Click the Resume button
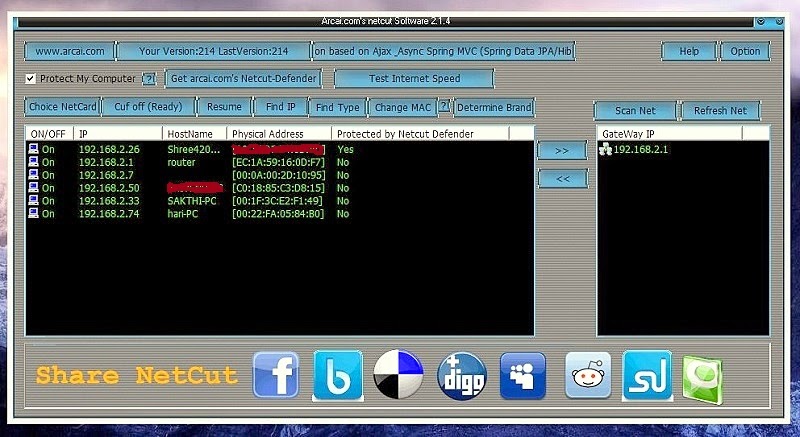The width and height of the screenshot is (800, 437). click(224, 107)
